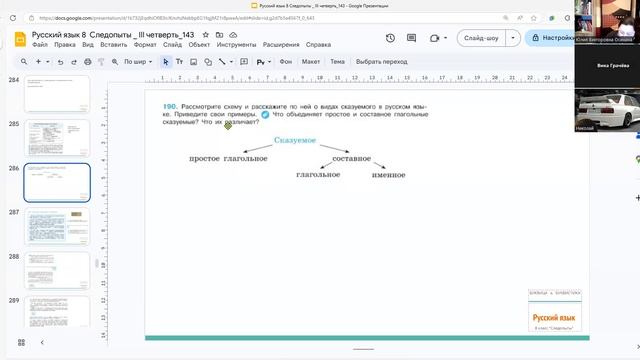
Task: Open the Инструменты menu
Action: pyautogui.click(x=236, y=44)
